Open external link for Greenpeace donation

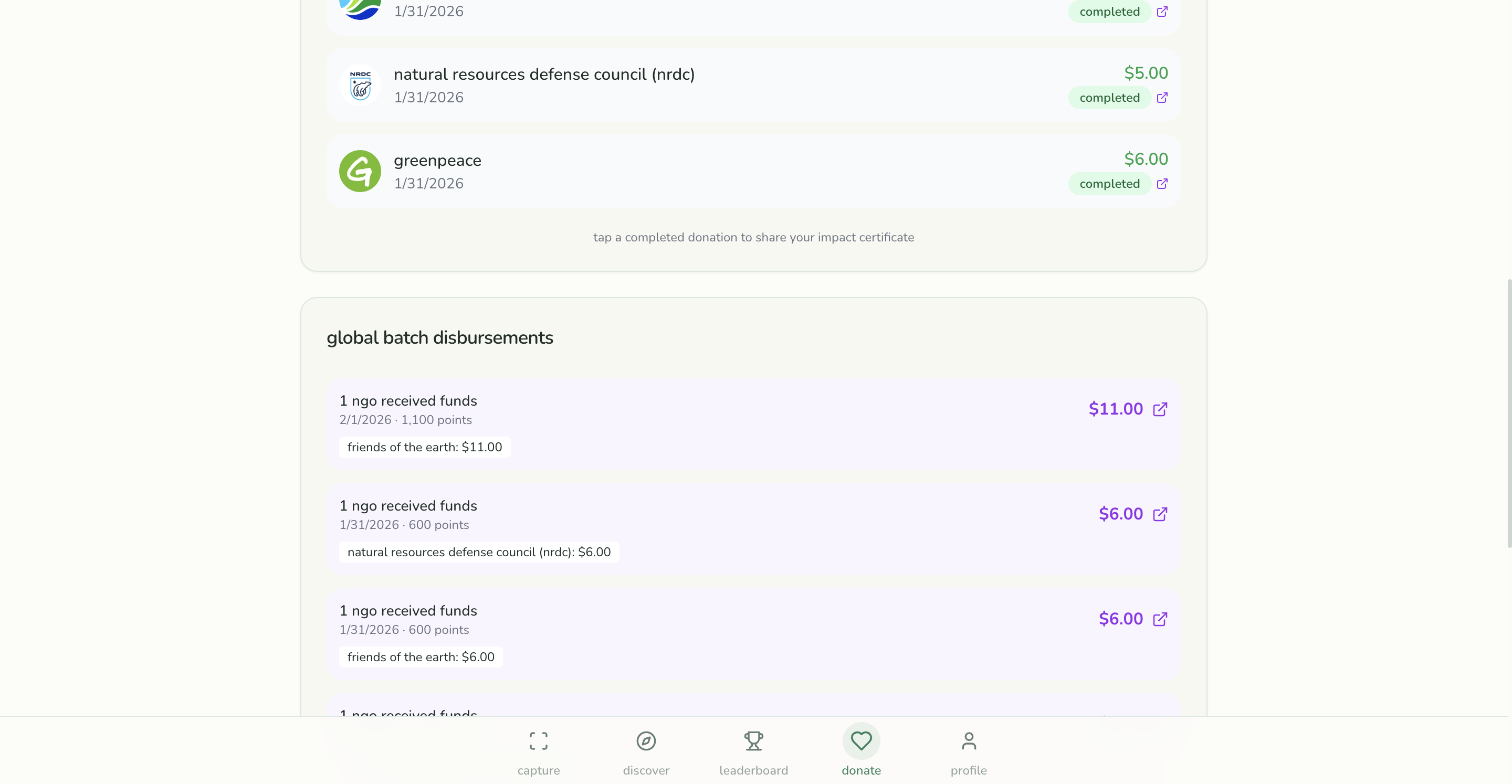coord(1162,184)
